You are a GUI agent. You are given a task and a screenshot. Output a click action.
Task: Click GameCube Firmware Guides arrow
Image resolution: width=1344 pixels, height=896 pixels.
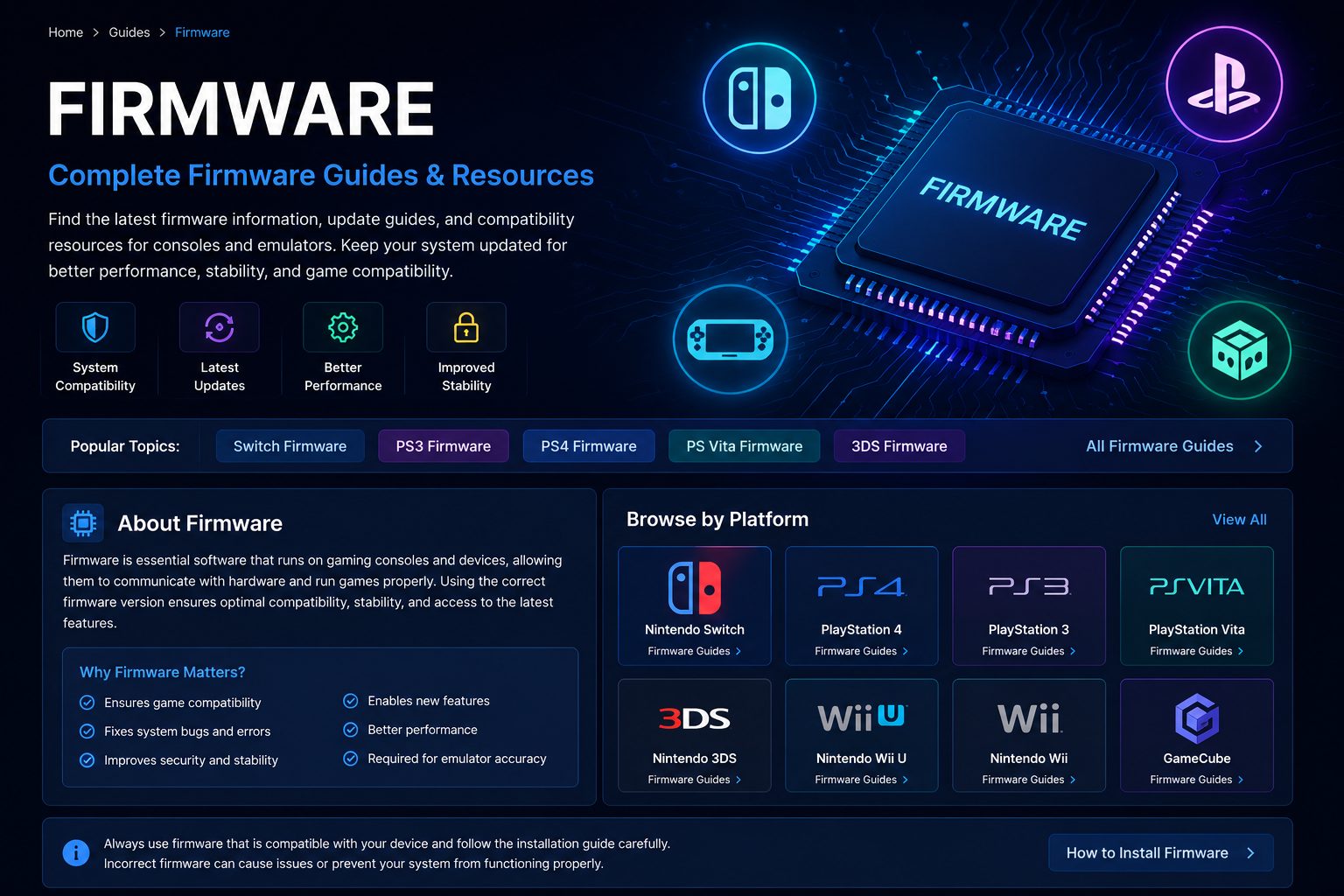(x=1241, y=780)
